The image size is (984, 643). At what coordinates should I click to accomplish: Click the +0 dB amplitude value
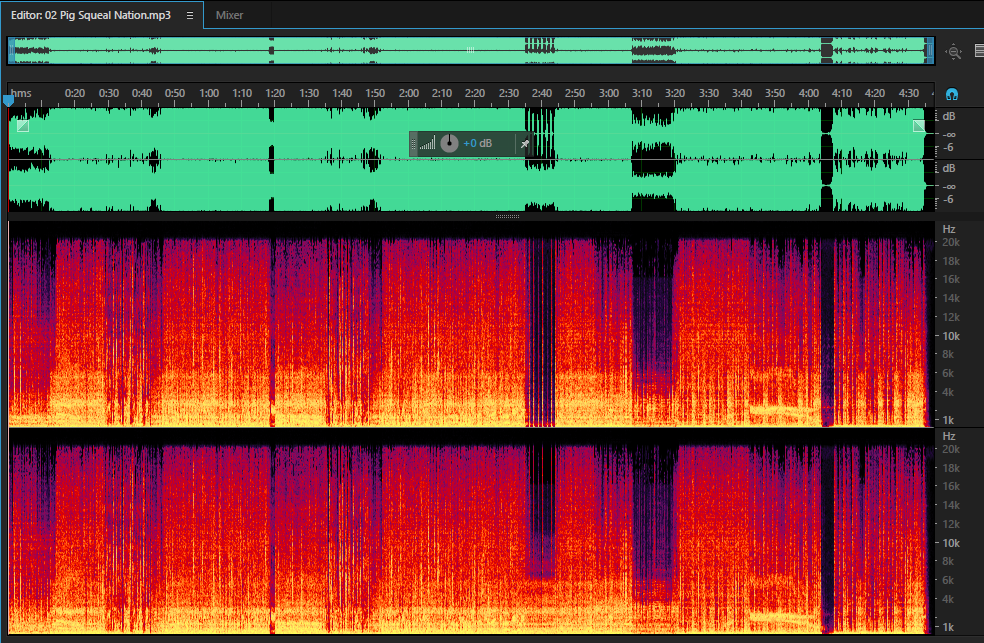pyautogui.click(x=478, y=144)
